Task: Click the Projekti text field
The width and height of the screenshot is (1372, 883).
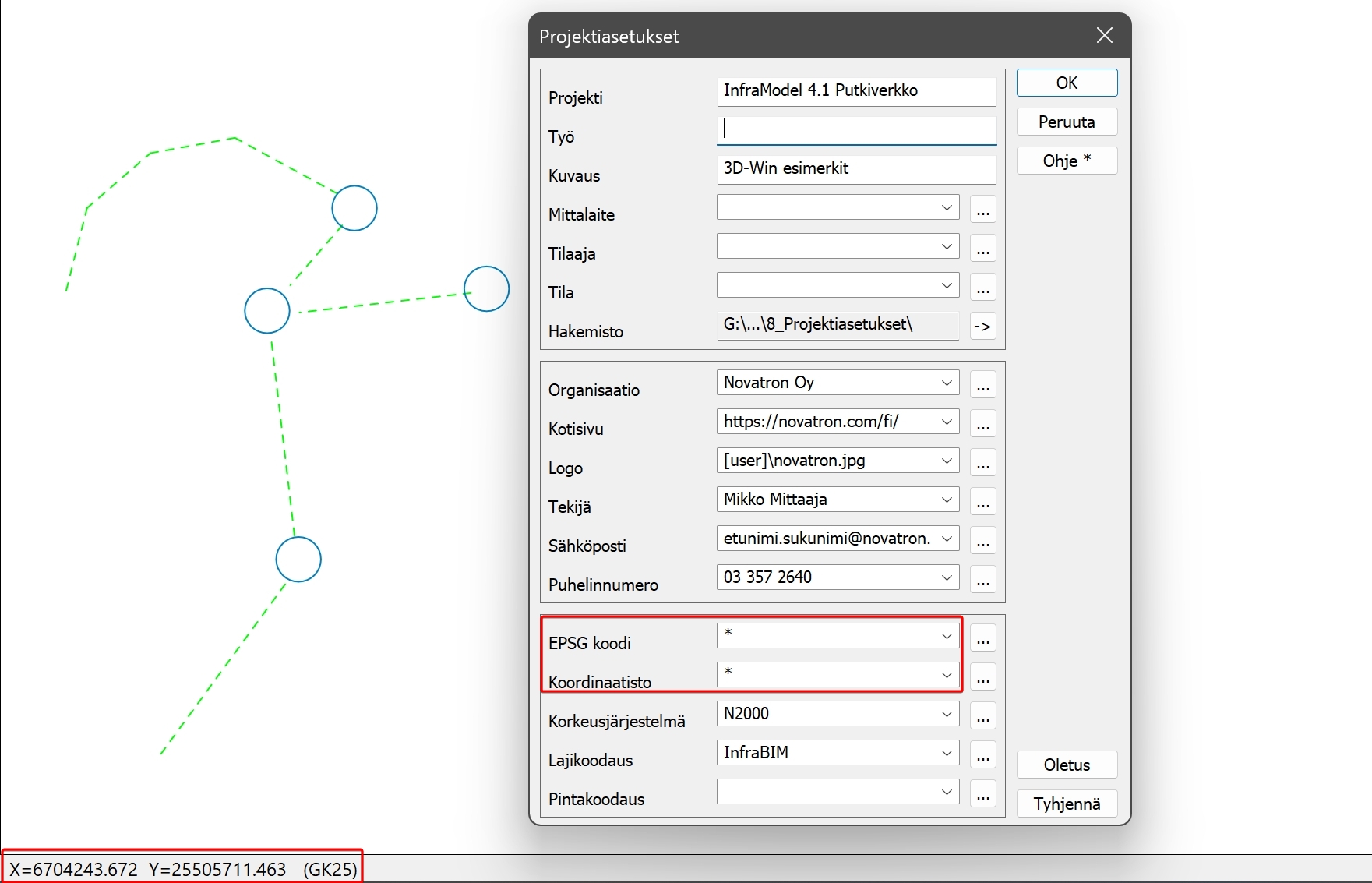Action: coord(856,91)
